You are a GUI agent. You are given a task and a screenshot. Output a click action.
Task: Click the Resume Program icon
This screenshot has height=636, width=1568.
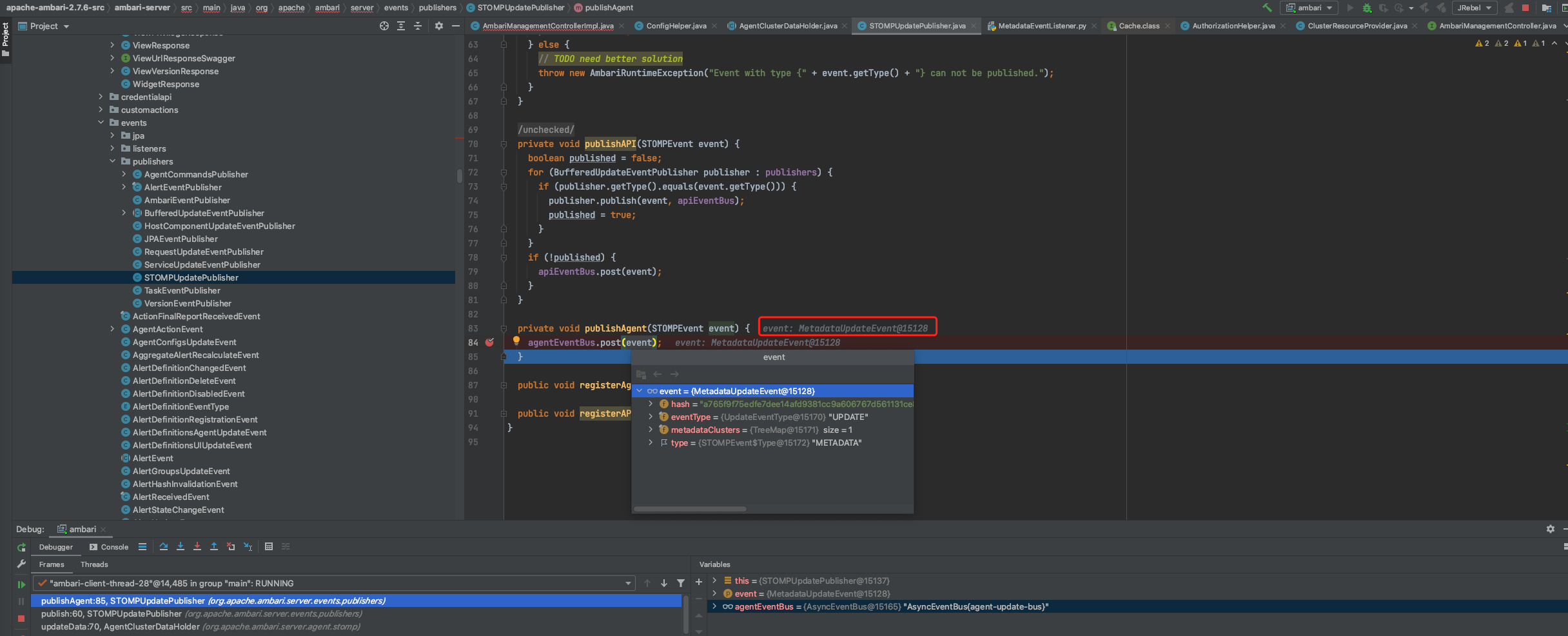click(x=21, y=584)
